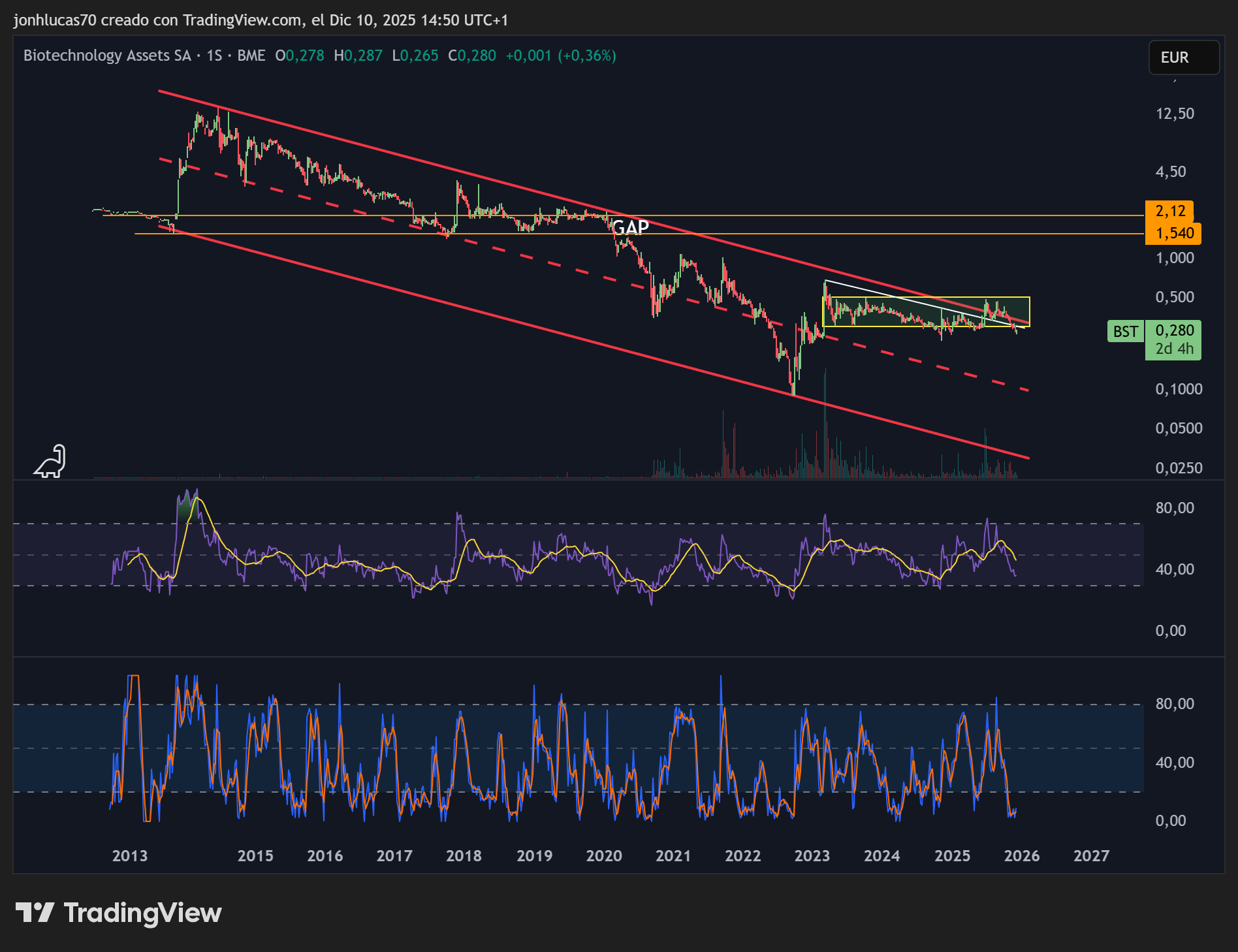Click the +0,36% change value

point(587,56)
